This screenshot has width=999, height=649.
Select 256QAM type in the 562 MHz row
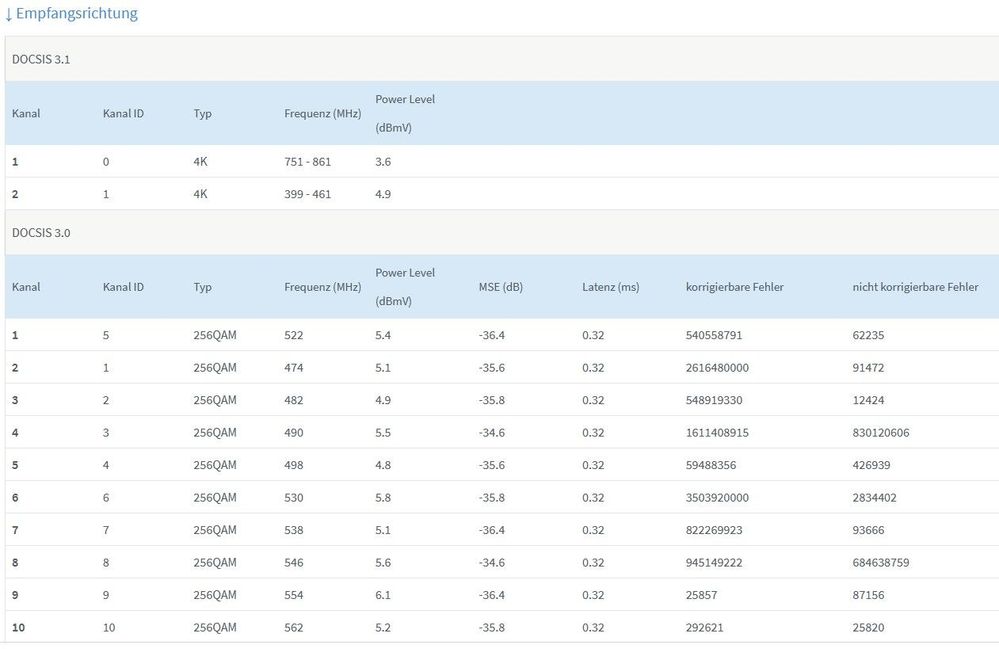point(215,627)
